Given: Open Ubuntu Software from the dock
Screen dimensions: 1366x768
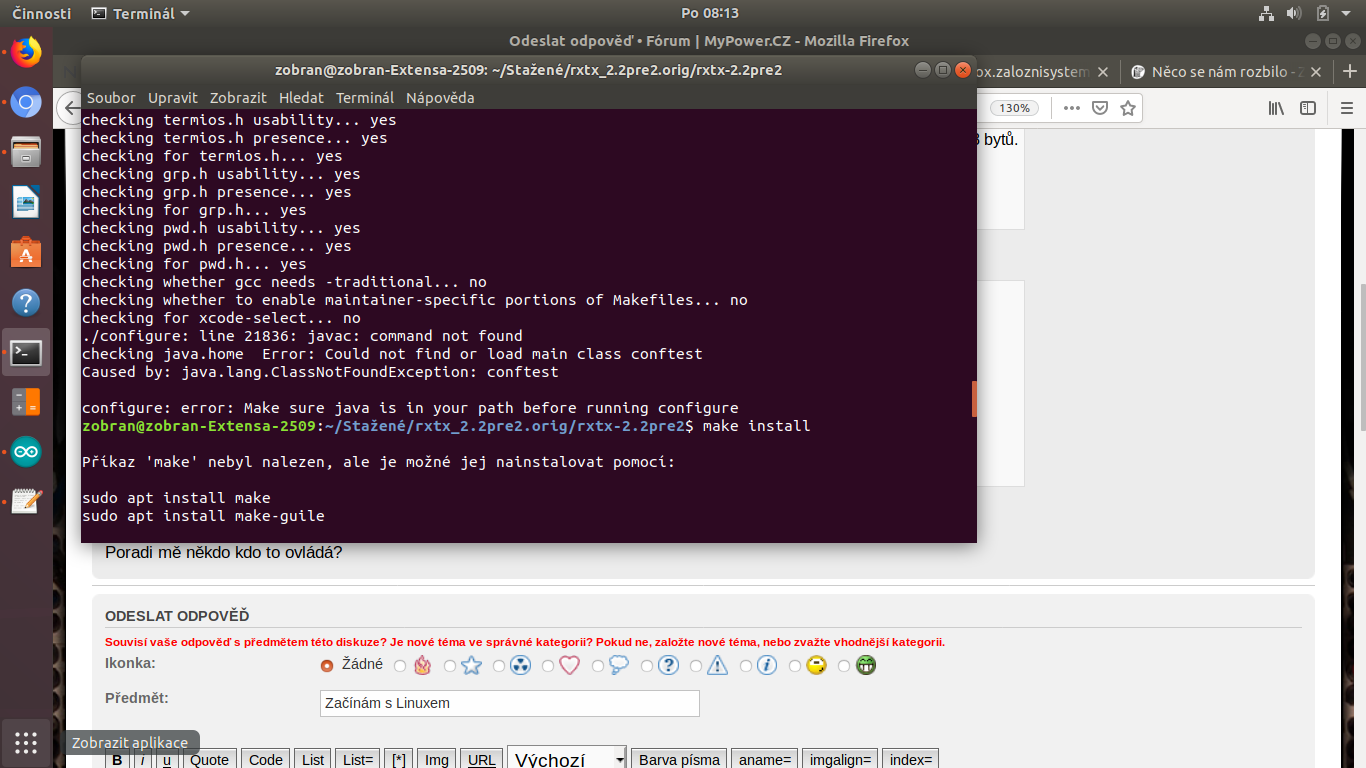Looking at the screenshot, I should click(x=26, y=253).
